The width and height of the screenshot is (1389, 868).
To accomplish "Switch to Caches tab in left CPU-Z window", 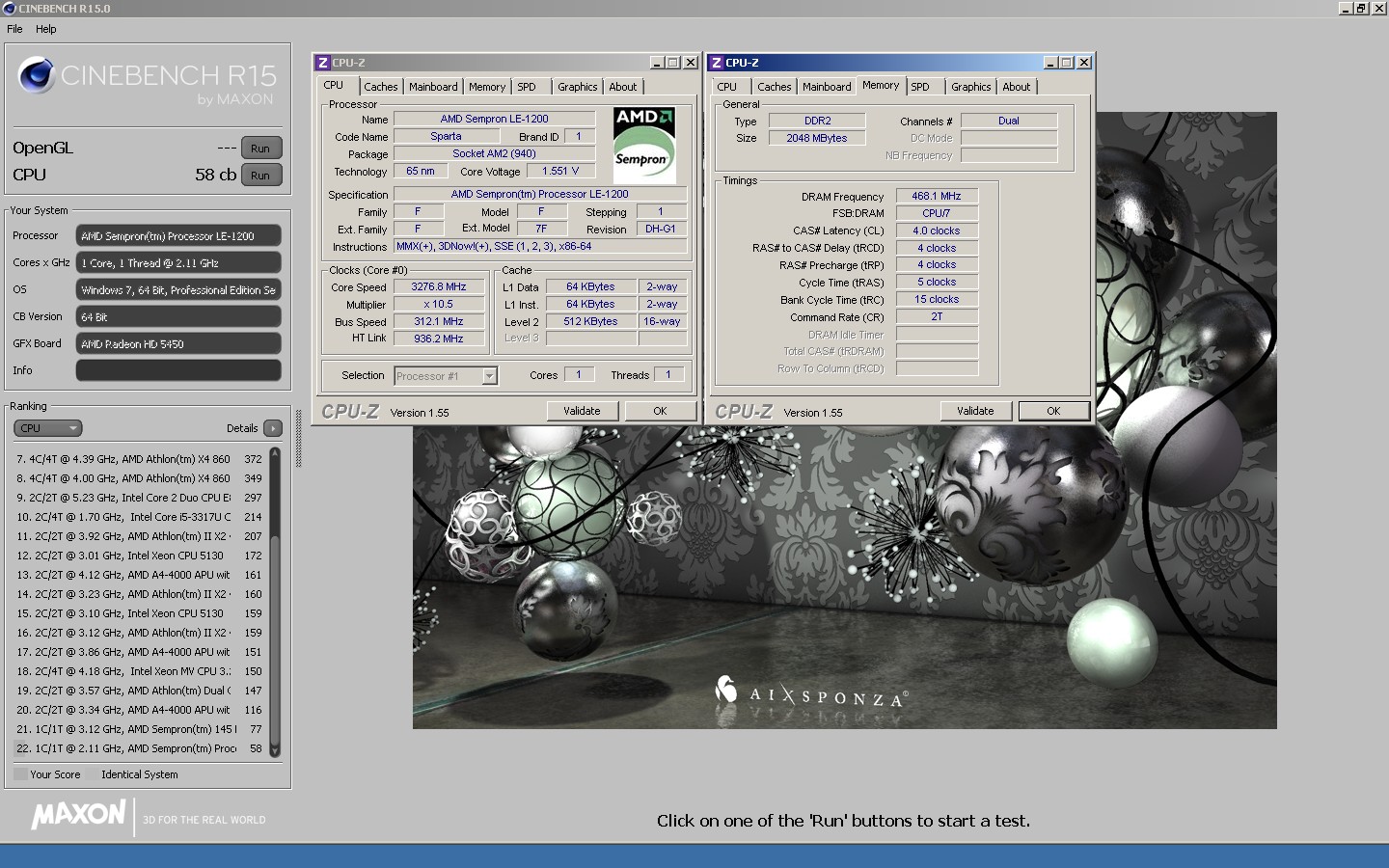I will pyautogui.click(x=381, y=87).
